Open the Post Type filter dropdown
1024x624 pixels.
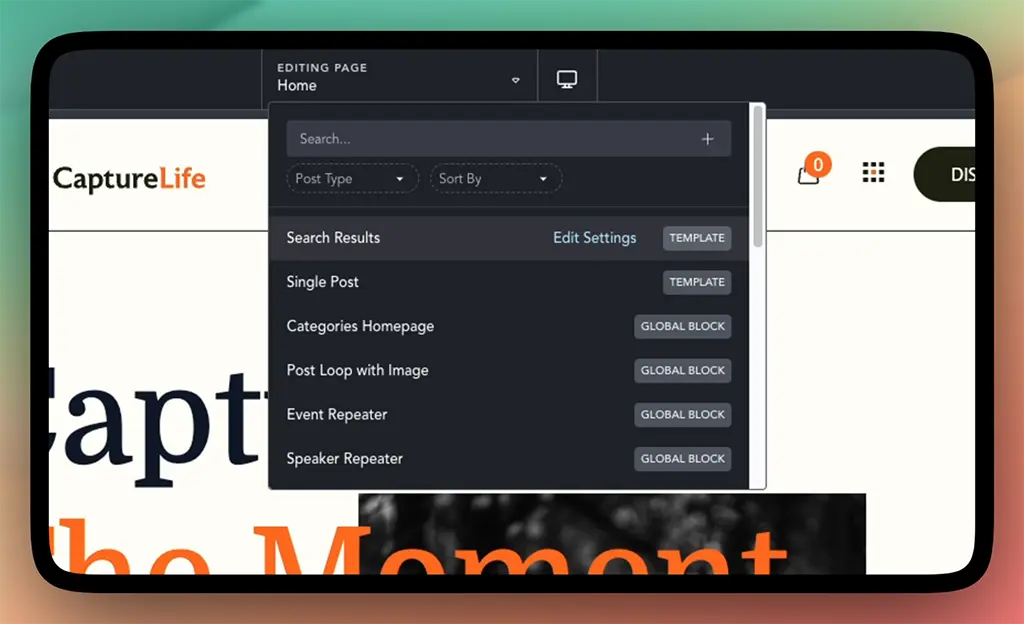[351, 178]
